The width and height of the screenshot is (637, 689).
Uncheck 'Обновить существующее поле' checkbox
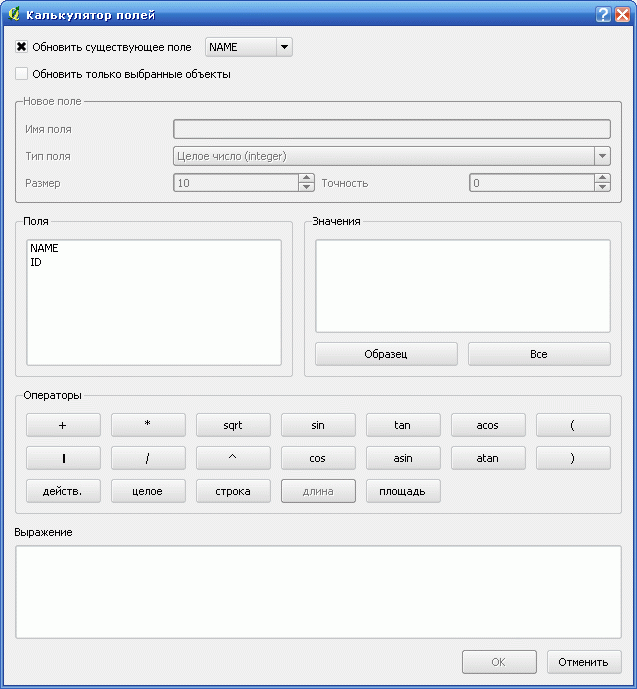(x=21, y=47)
